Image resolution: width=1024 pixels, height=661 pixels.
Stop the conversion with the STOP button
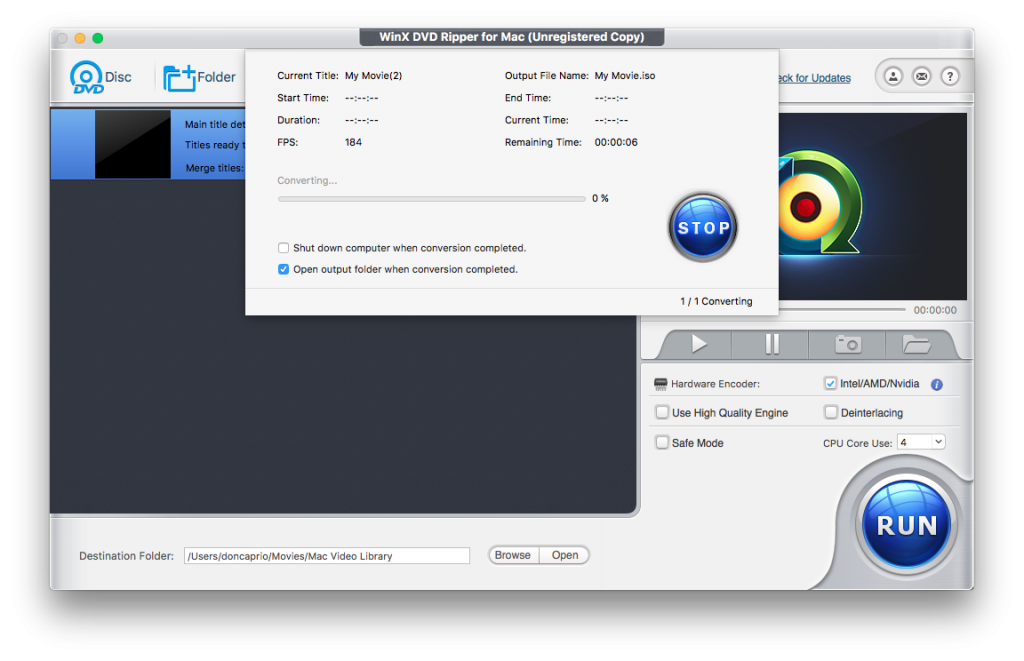tap(703, 227)
